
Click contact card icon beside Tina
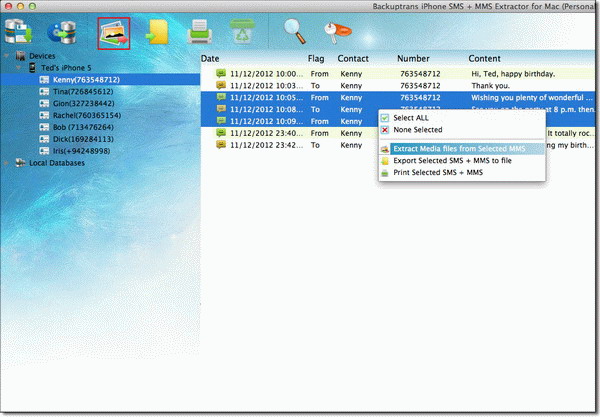(x=44, y=91)
